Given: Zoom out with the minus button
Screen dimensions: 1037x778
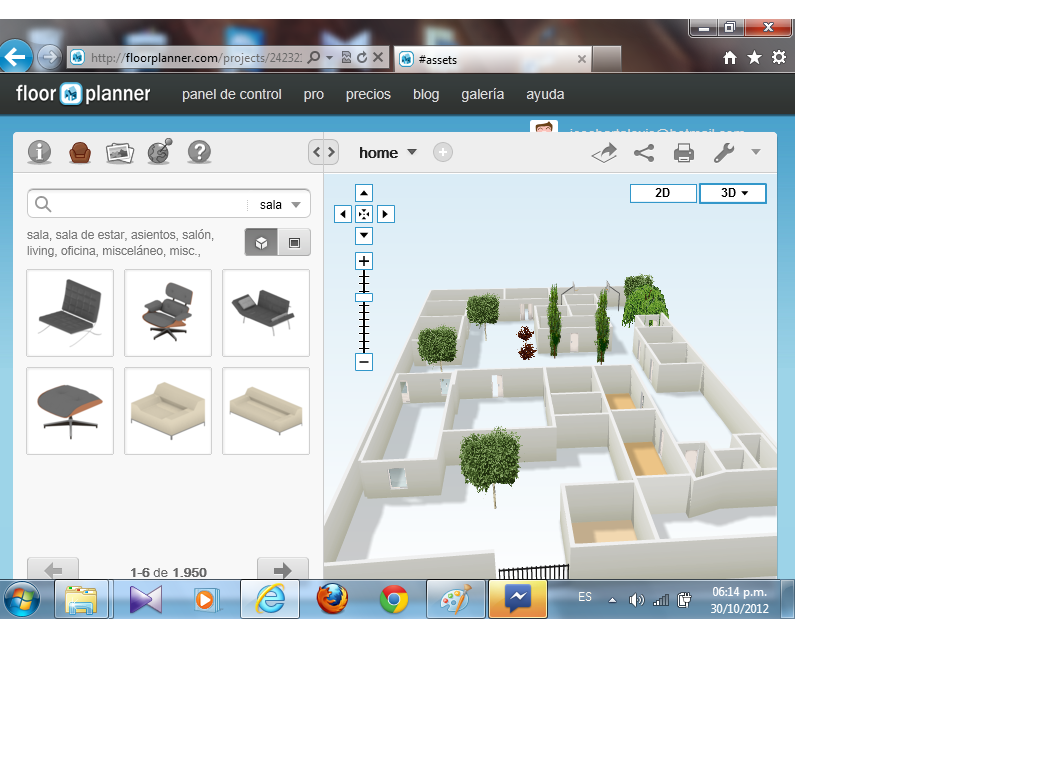Looking at the screenshot, I should coord(364,362).
